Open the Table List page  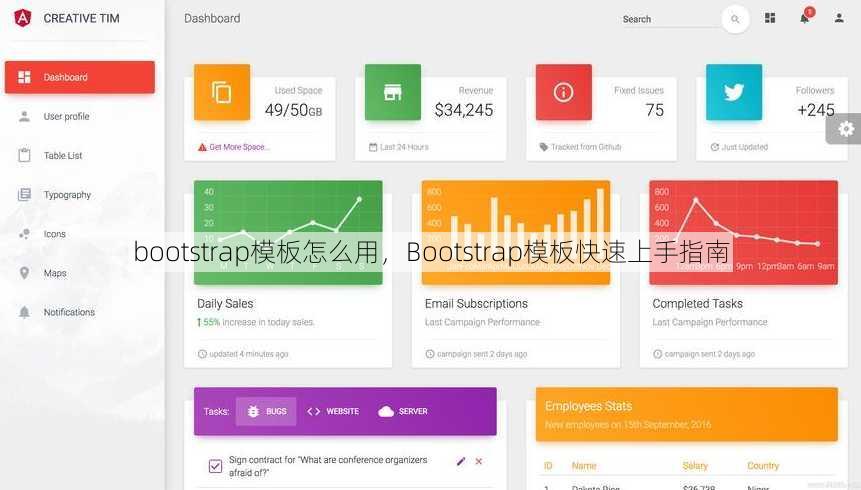click(63, 155)
